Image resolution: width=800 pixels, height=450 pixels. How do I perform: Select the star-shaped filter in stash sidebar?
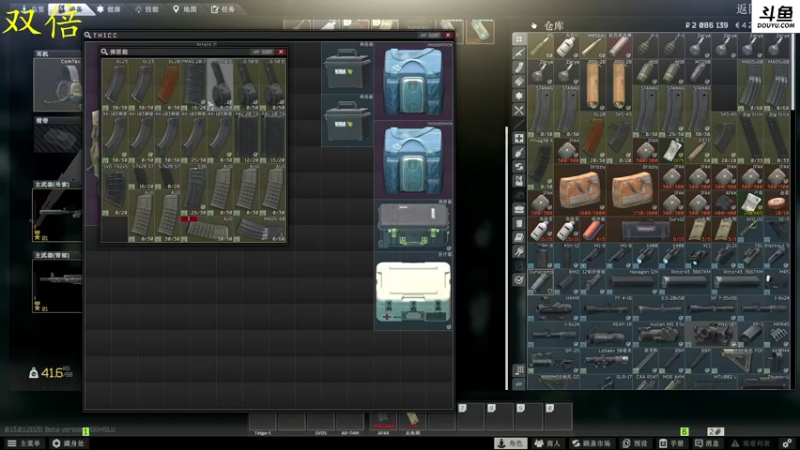click(519, 95)
